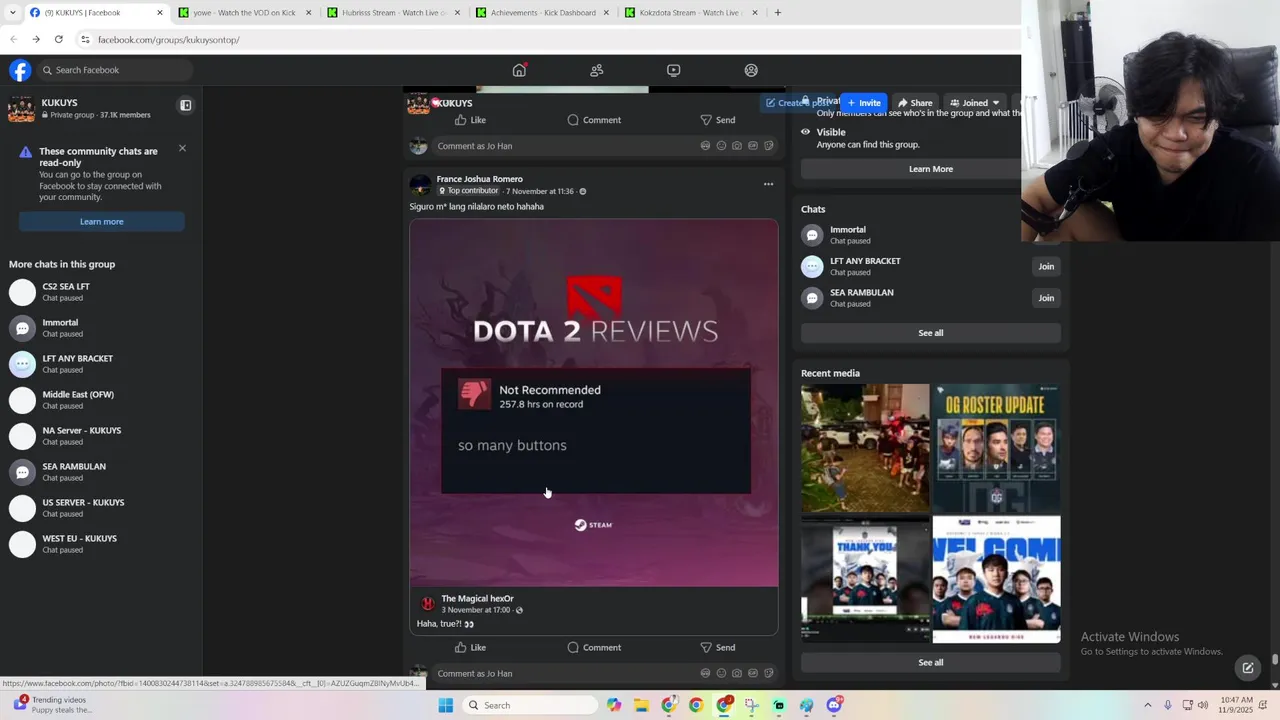
Task: Open the Thank You recent media thumbnail
Action: click(x=865, y=580)
